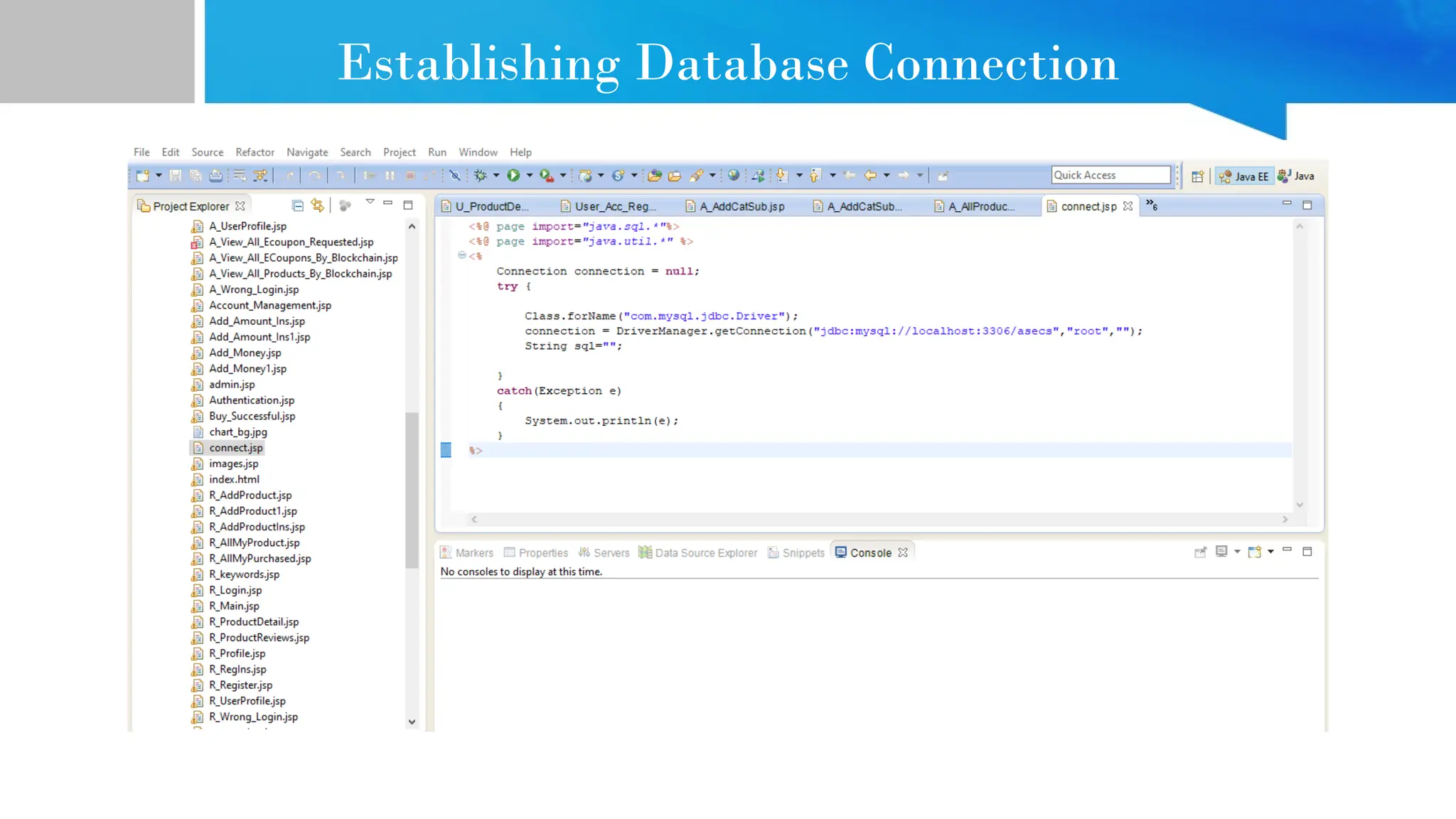This screenshot has height=819, width=1456.
Task: Select chart_bg.jpg in Project Explorer
Action: pyautogui.click(x=230, y=432)
